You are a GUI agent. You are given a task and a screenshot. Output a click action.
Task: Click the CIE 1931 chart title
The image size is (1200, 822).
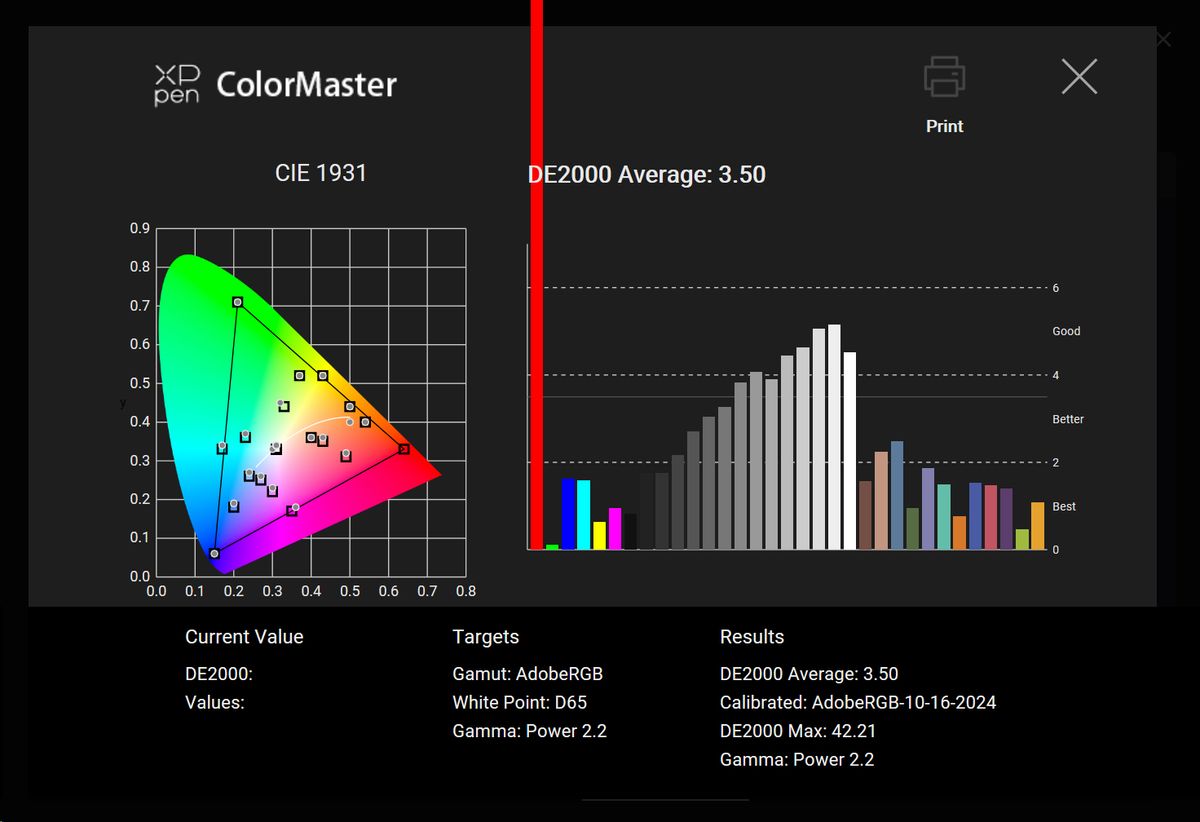(321, 173)
